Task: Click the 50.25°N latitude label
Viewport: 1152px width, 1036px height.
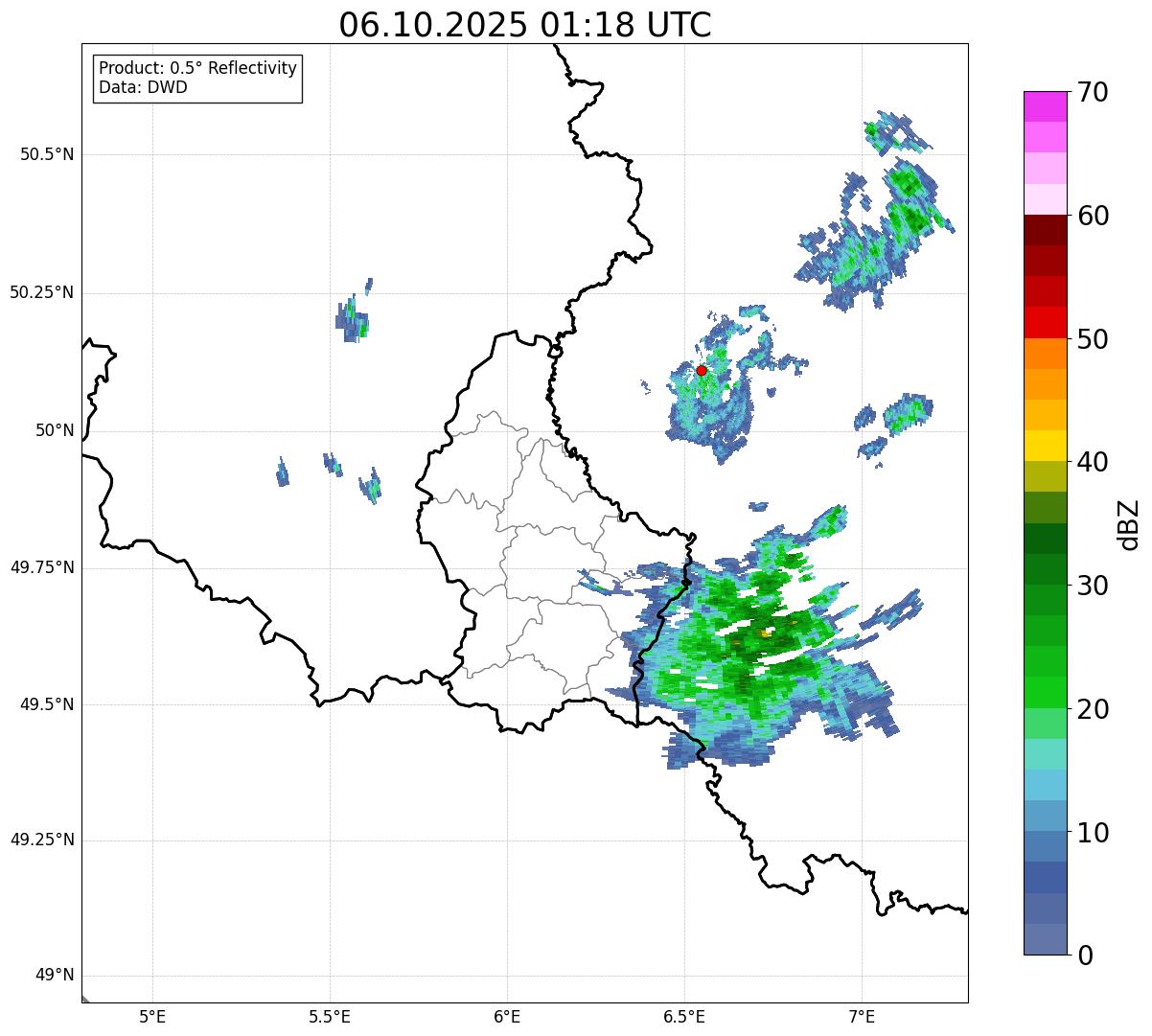Action: 42,292
